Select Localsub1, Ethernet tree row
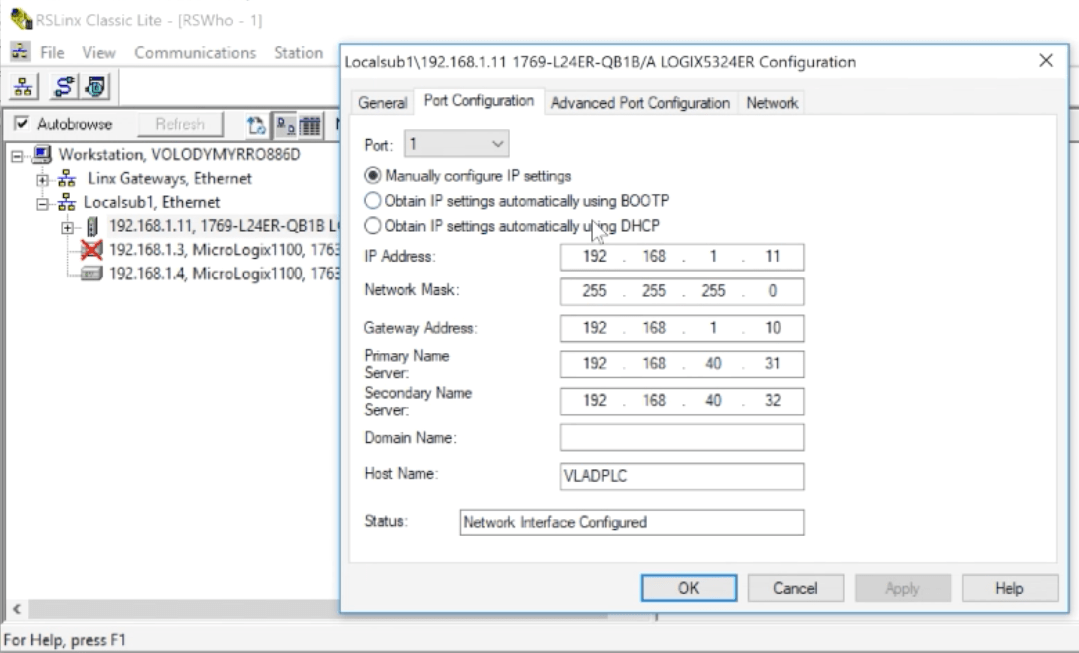This screenshot has width=1079, height=653. [152, 202]
